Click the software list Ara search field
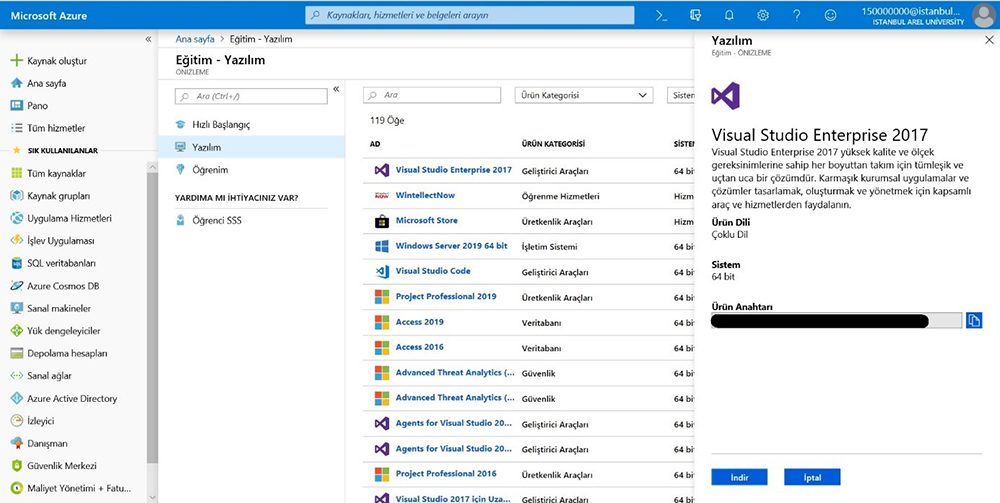The image size is (1000, 503). [x=432, y=95]
